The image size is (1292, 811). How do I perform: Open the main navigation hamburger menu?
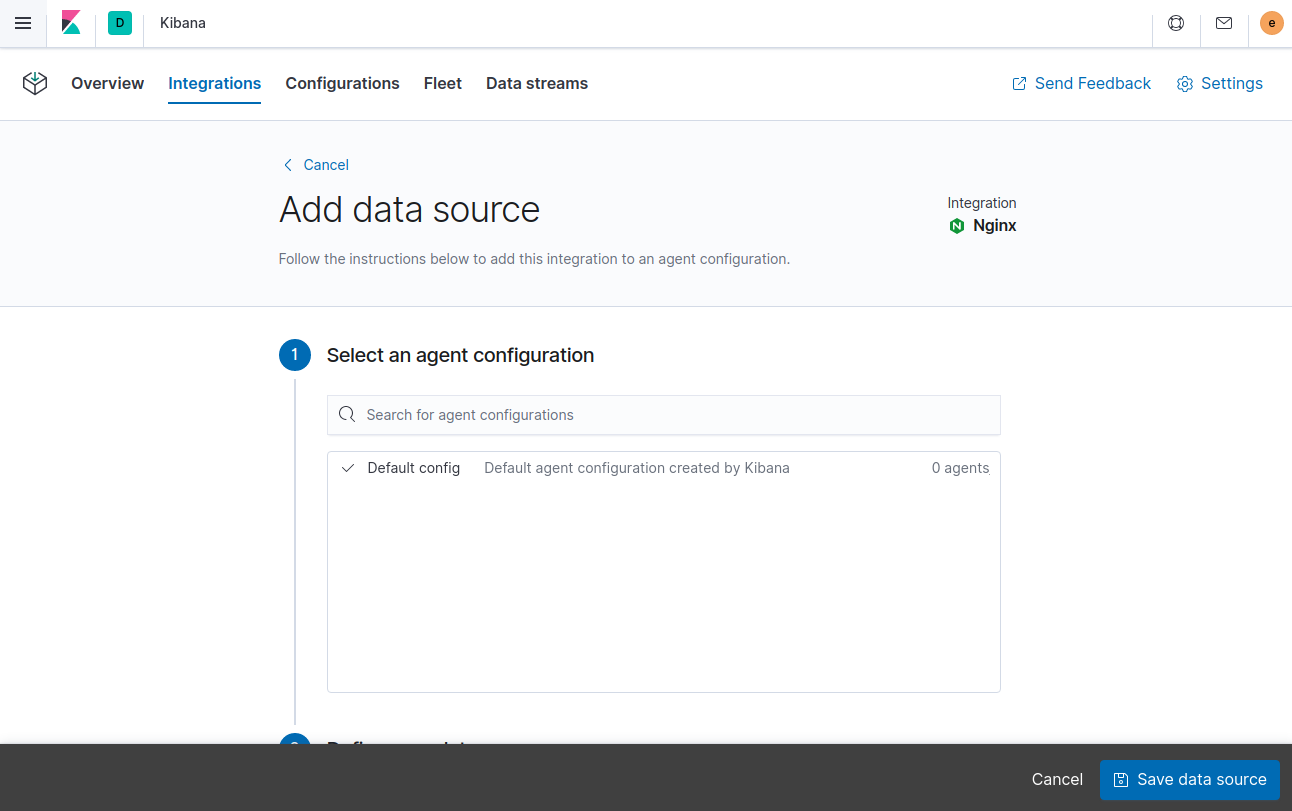pyautogui.click(x=23, y=23)
